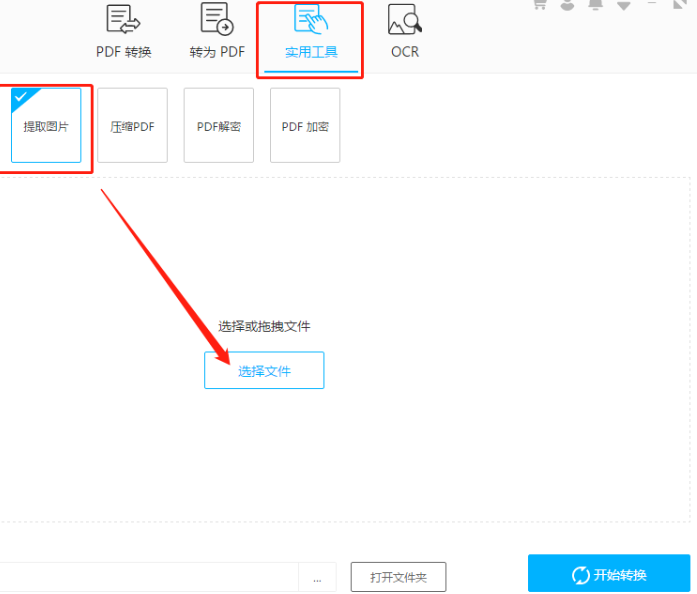Select the PDF 加密 tool card
This screenshot has height=594, width=697.
tap(305, 125)
